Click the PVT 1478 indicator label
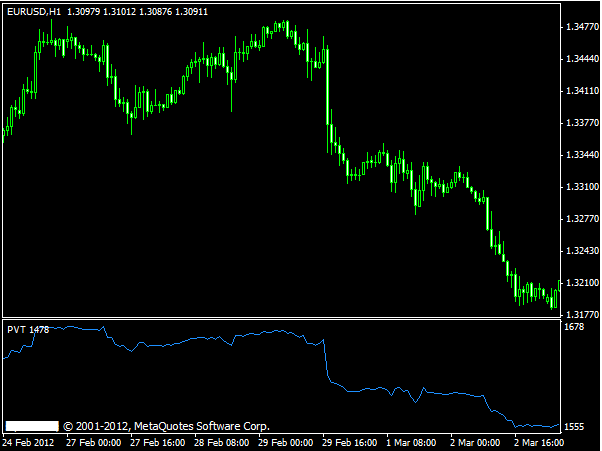The width and height of the screenshot is (602, 451). click(28, 330)
